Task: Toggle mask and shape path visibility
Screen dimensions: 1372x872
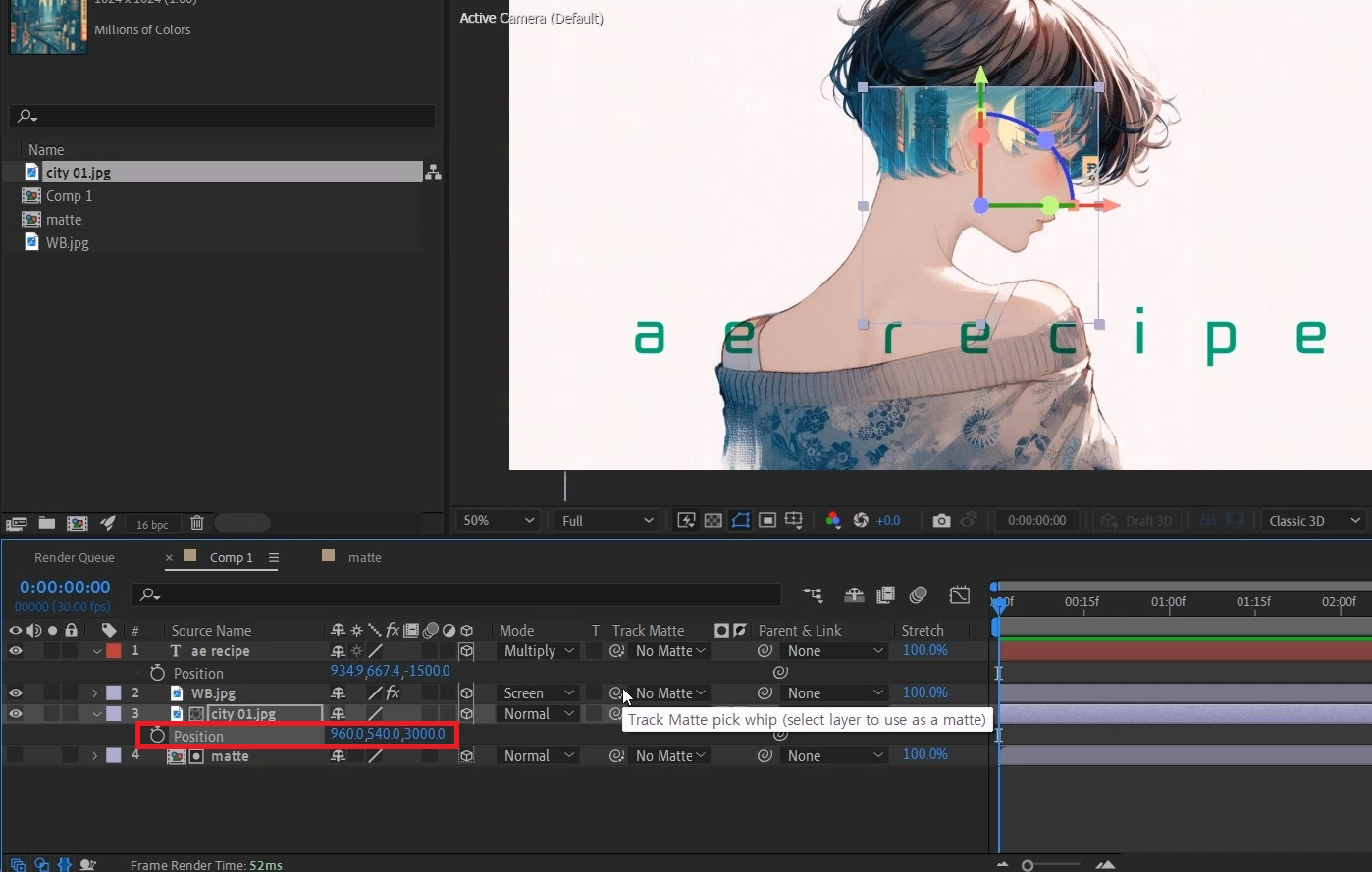Action: coord(740,521)
